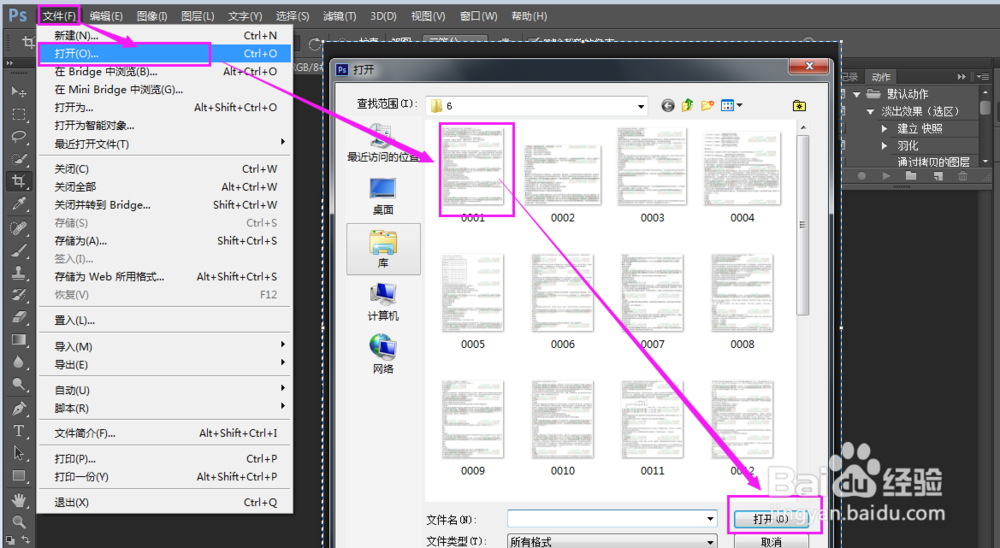The height and width of the screenshot is (548, 1000).
Task: Open Desktop location in dialog sidebar
Action: coord(383,195)
